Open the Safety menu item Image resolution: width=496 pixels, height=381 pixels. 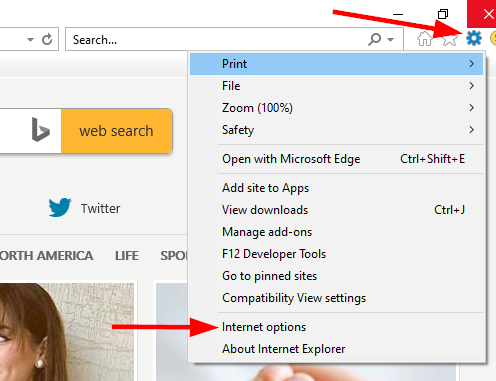[x=336, y=130]
